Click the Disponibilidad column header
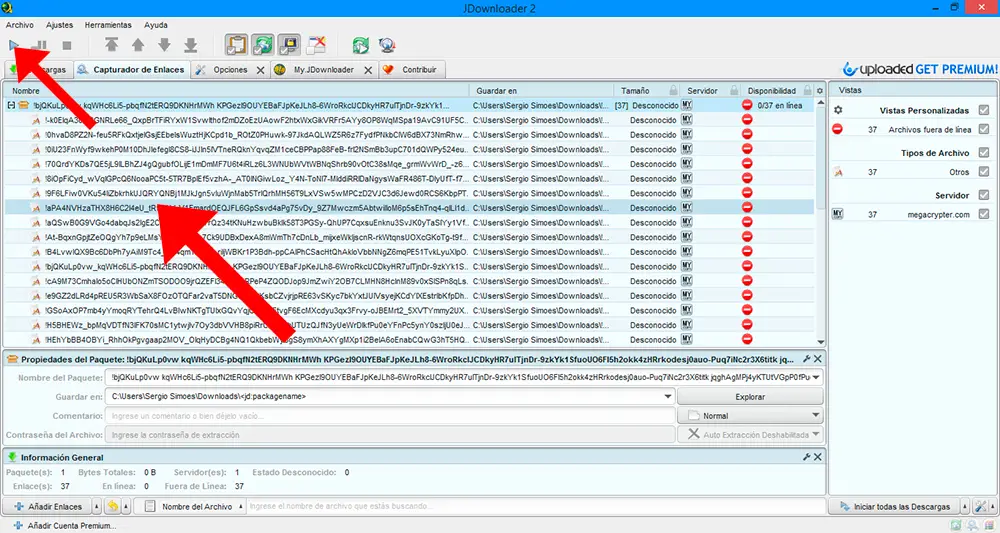 778,91
